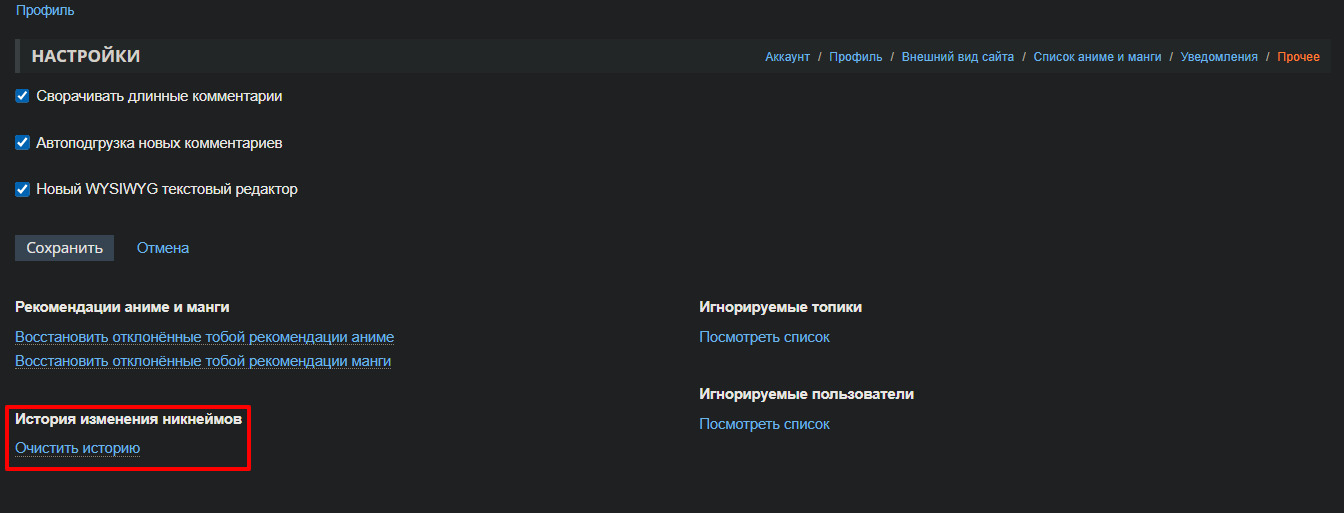Screen dimensions: 1344x513
Task: Open the Профиль breadcrumb link above settings header
Action: [45, 11]
